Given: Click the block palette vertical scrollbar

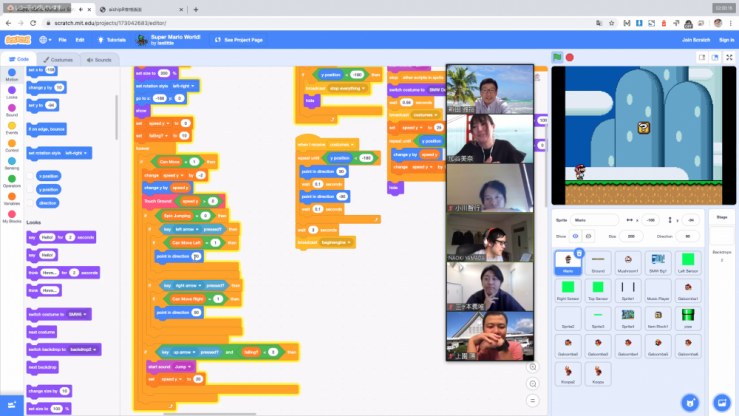Looking at the screenshot, I should [x=116, y=118].
